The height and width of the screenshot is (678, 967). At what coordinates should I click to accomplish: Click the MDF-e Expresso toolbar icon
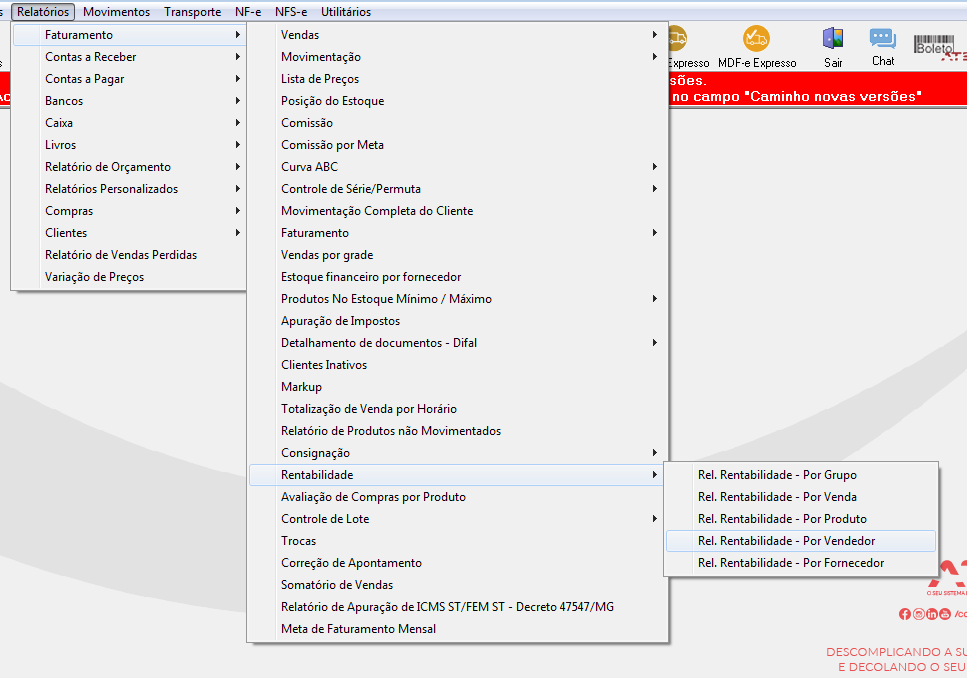pos(756,39)
